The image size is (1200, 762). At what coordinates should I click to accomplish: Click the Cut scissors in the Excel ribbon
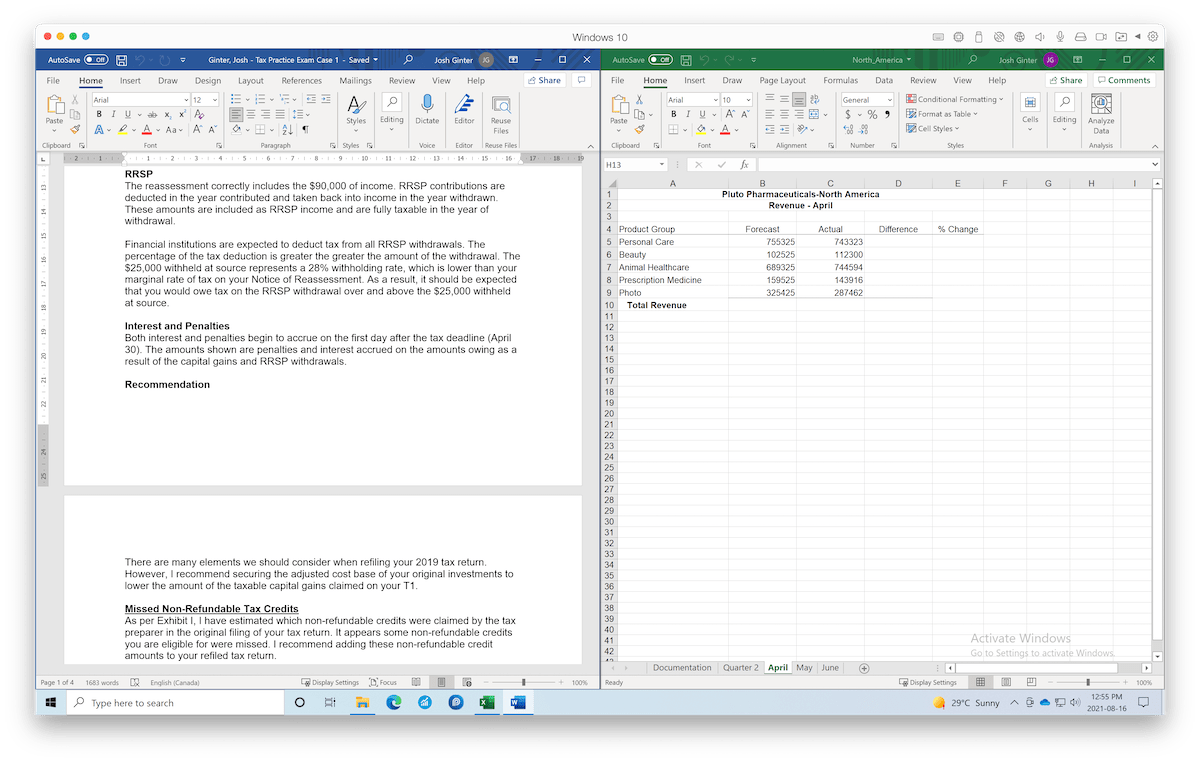(638, 100)
